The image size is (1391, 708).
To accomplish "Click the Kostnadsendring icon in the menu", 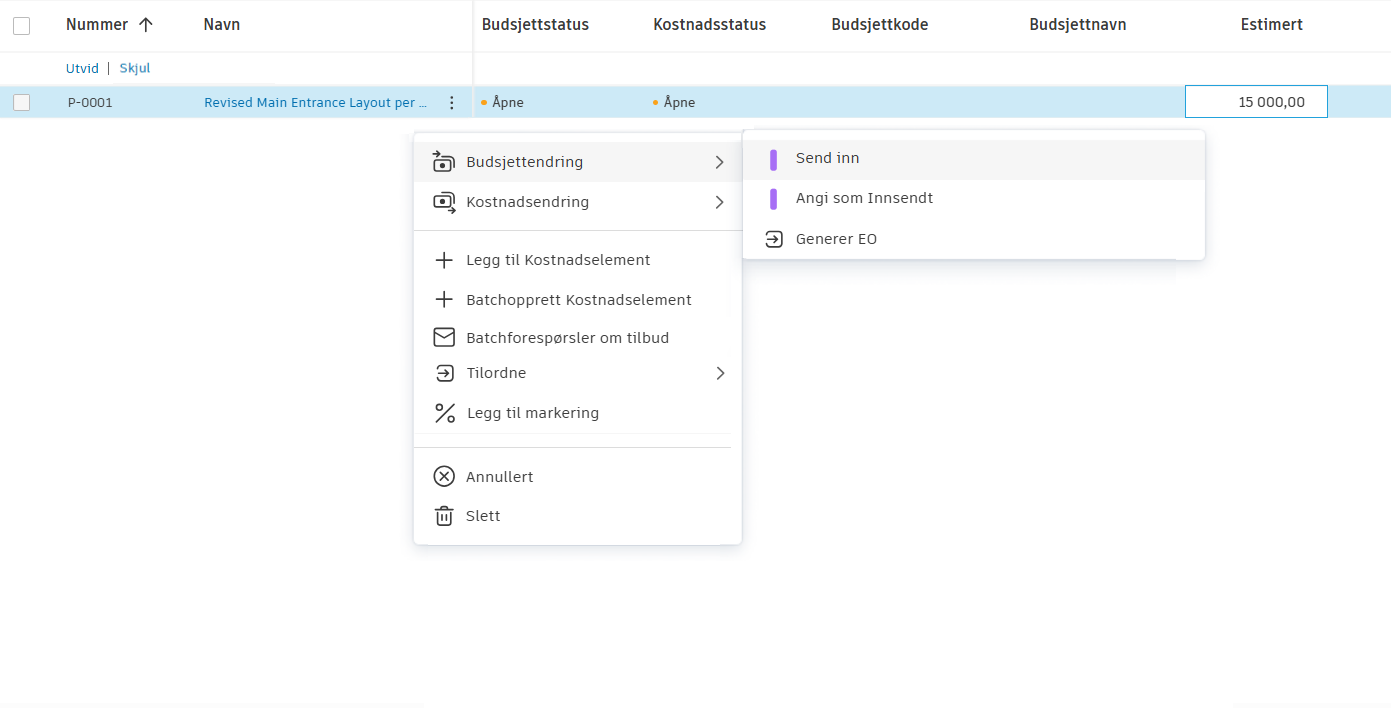I will pyautogui.click(x=444, y=201).
